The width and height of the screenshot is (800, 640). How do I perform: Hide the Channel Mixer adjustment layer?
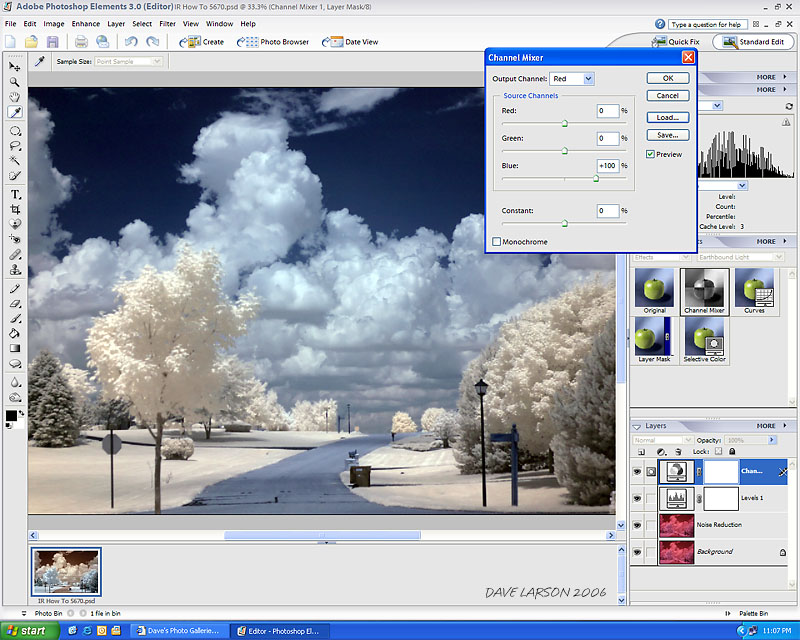point(637,472)
